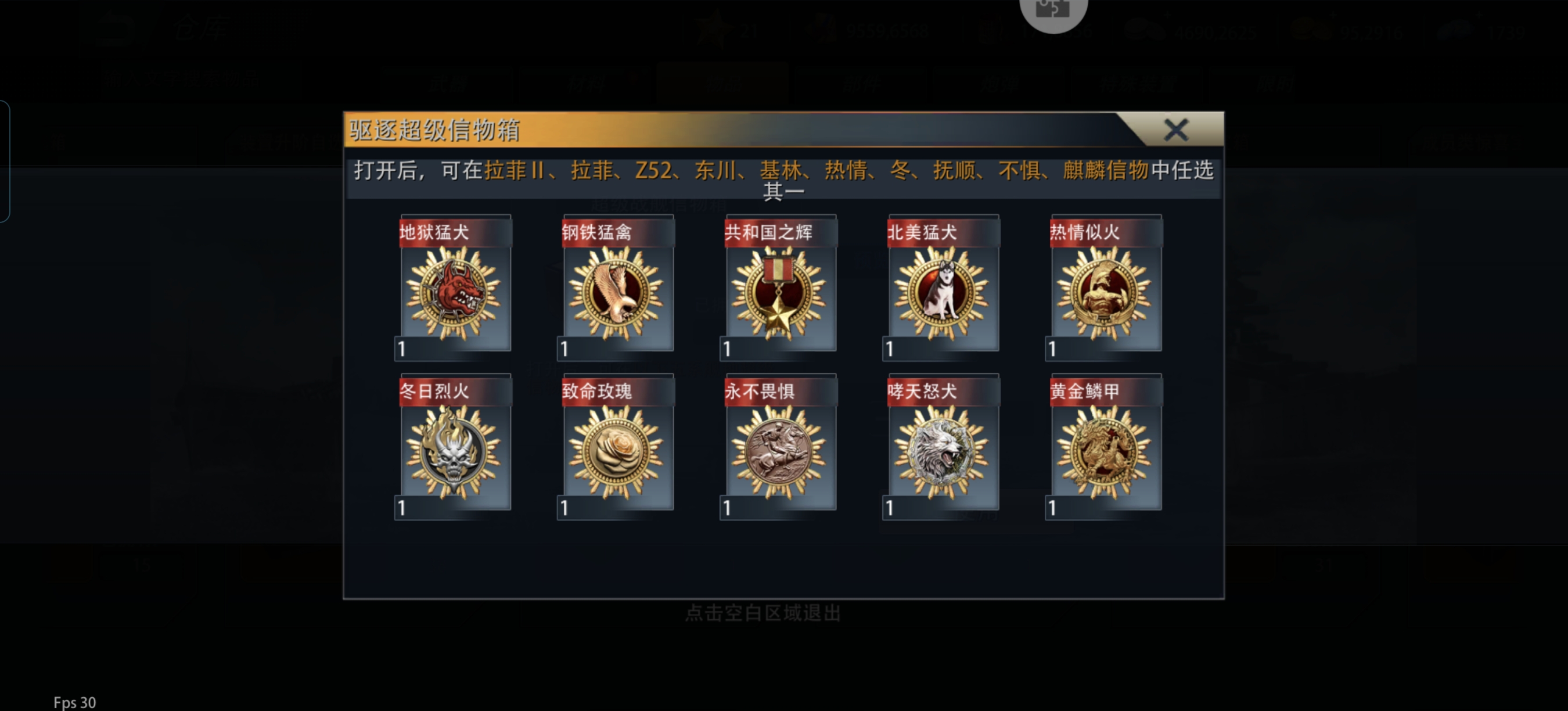Click the 黄金鳞甲 name label
The image size is (1568, 711).
[1085, 391]
